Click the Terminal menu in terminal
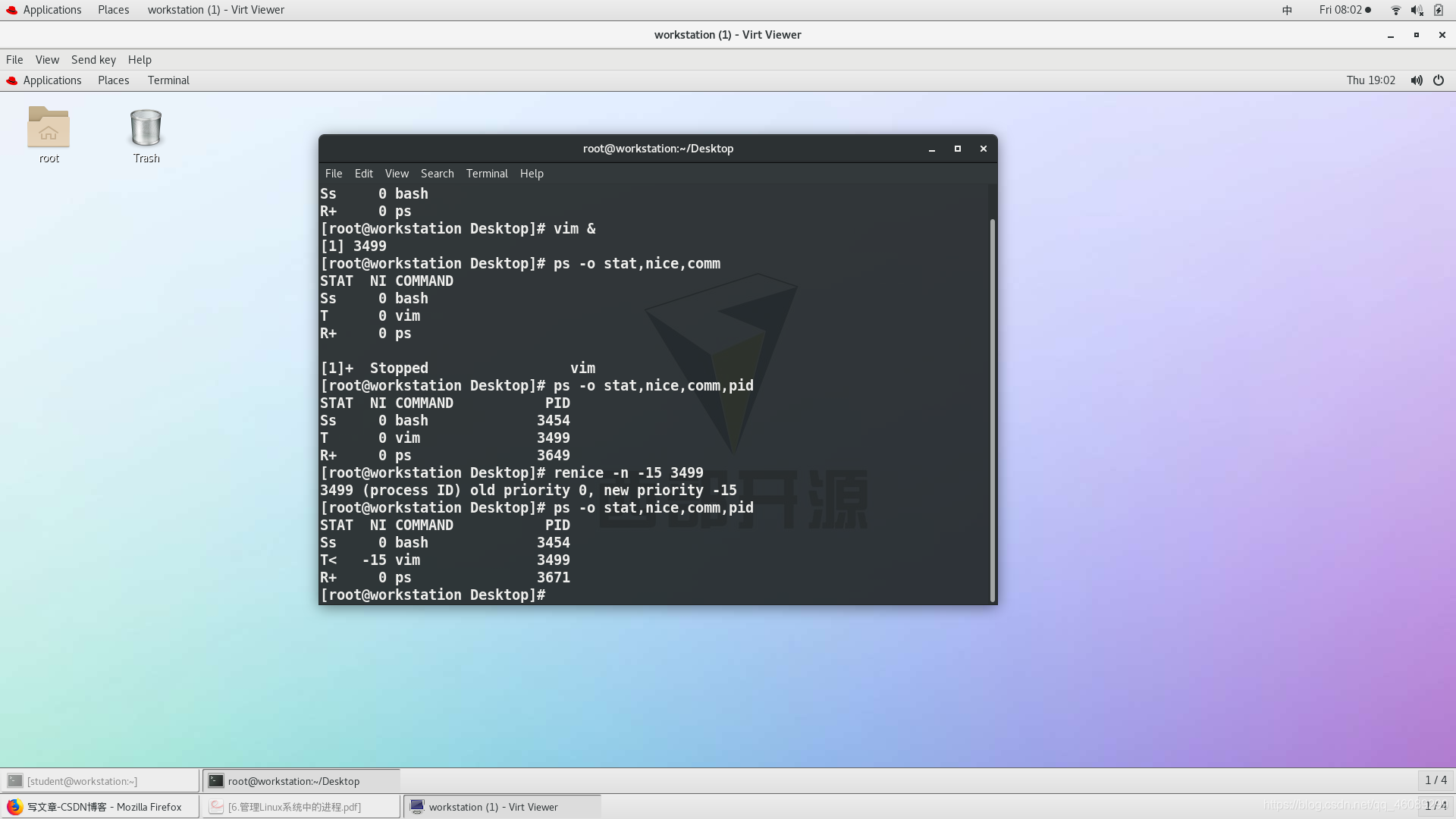 (x=486, y=173)
